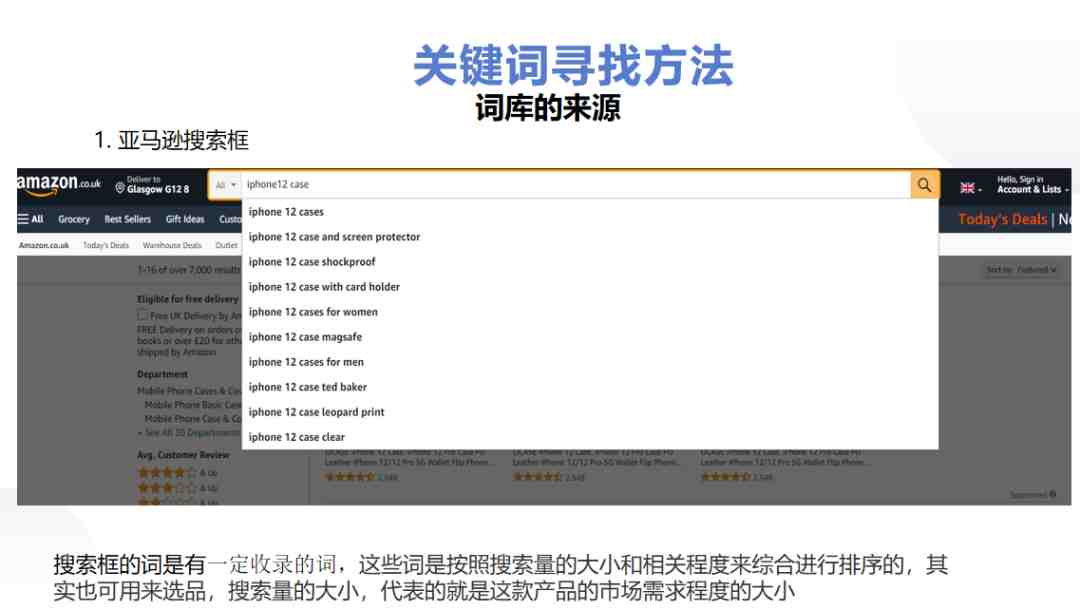Image resolution: width=1080 pixels, height=610 pixels.
Task: Open Warehouse Deals link
Action: (172, 245)
